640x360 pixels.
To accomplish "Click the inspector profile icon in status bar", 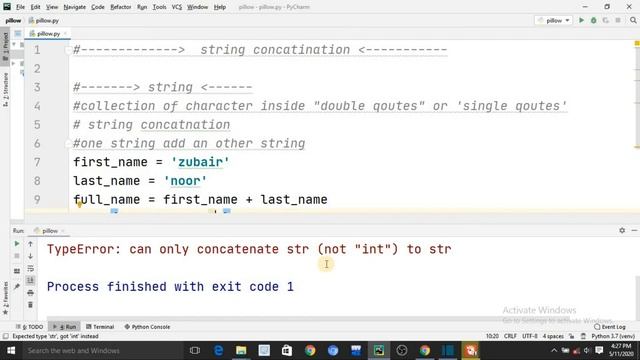I will [x=583, y=336].
